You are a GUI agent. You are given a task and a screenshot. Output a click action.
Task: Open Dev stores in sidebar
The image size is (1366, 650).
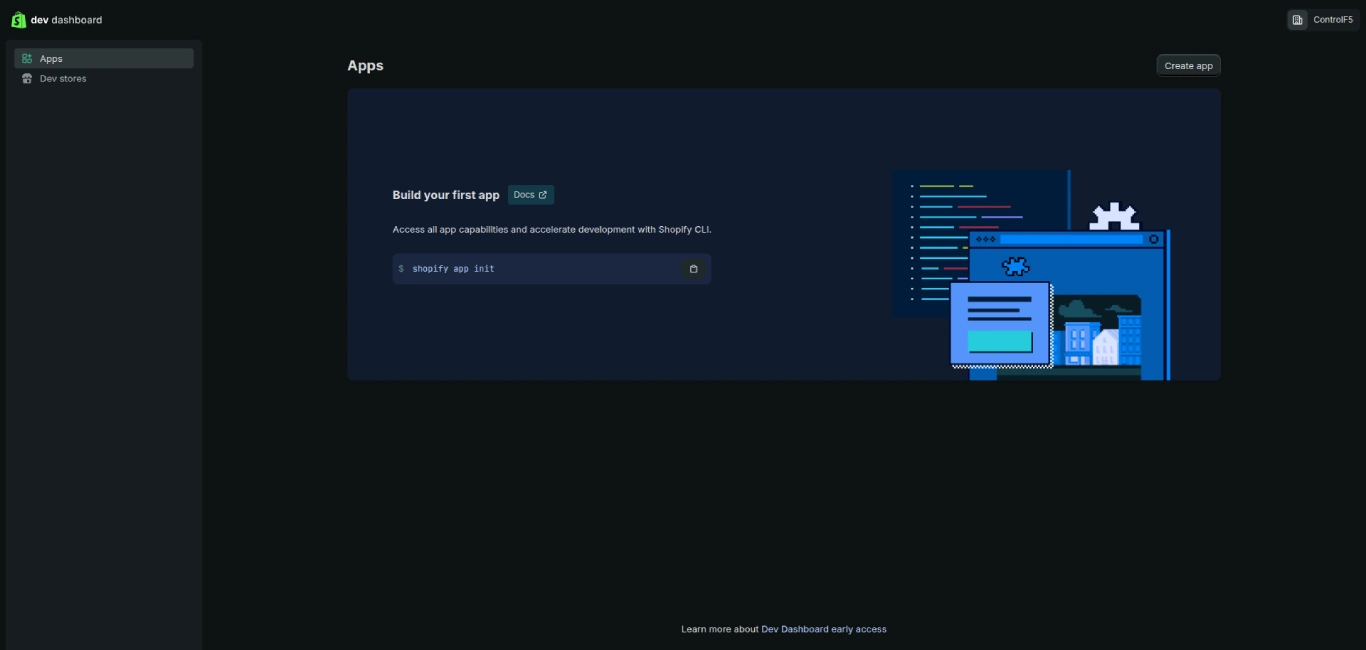coord(104,78)
